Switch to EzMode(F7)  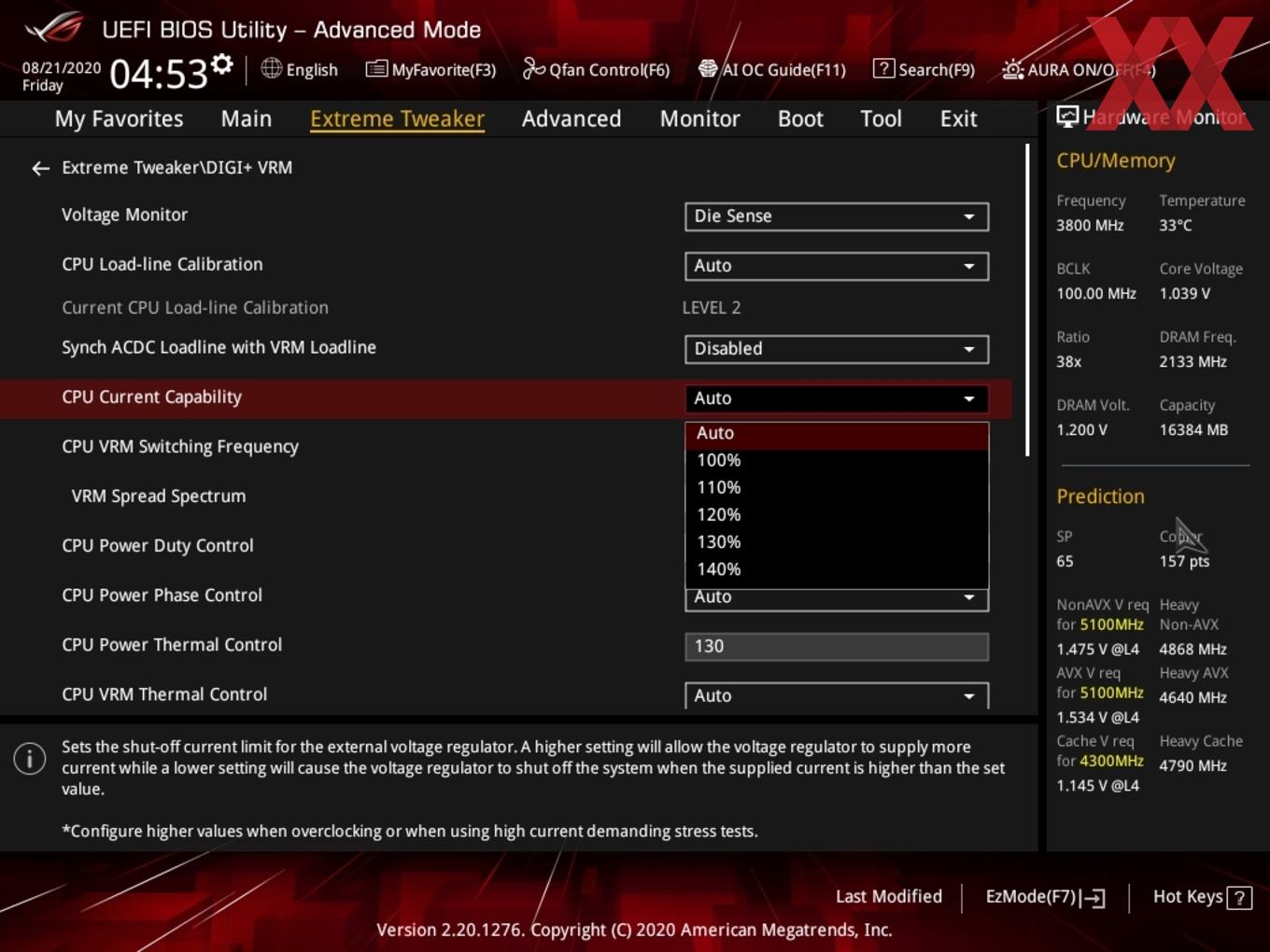click(1046, 897)
